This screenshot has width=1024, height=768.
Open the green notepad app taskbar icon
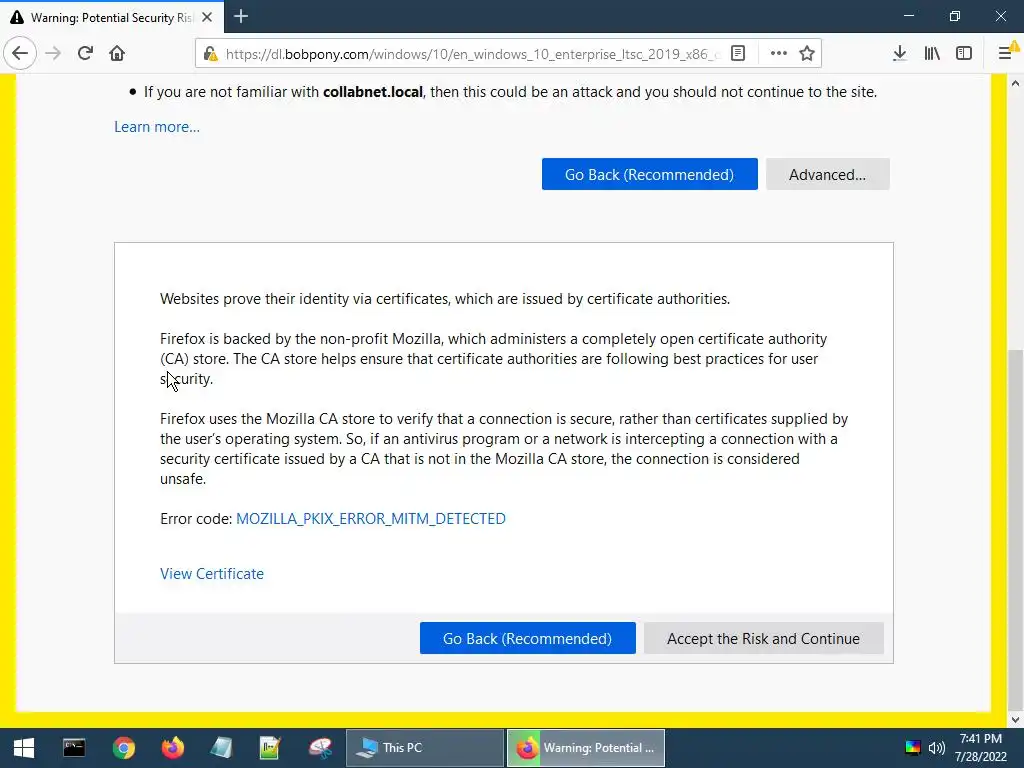click(270, 748)
